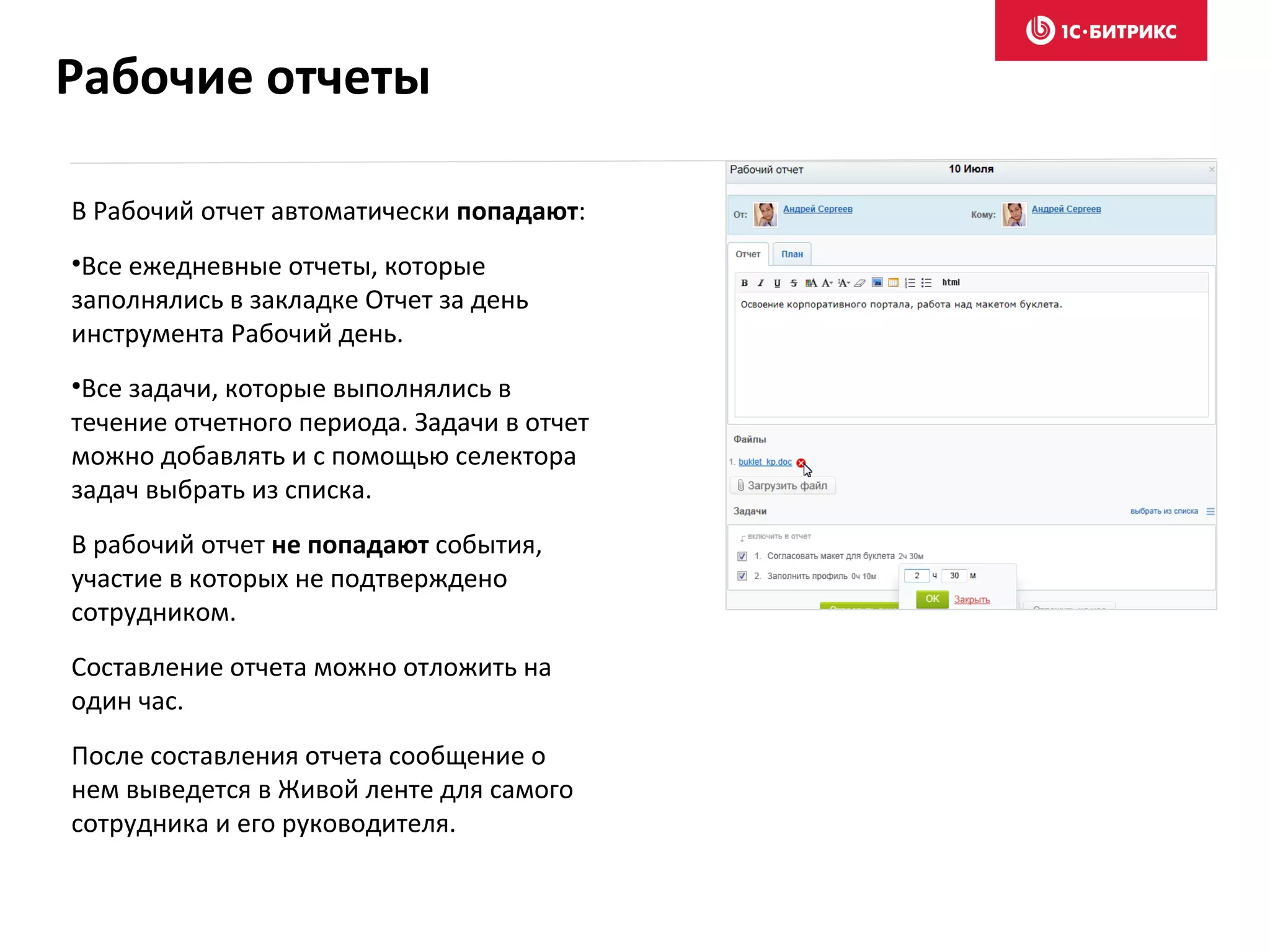Click the hours input field showing 2
This screenshot has width=1270, height=952.
coord(917,576)
